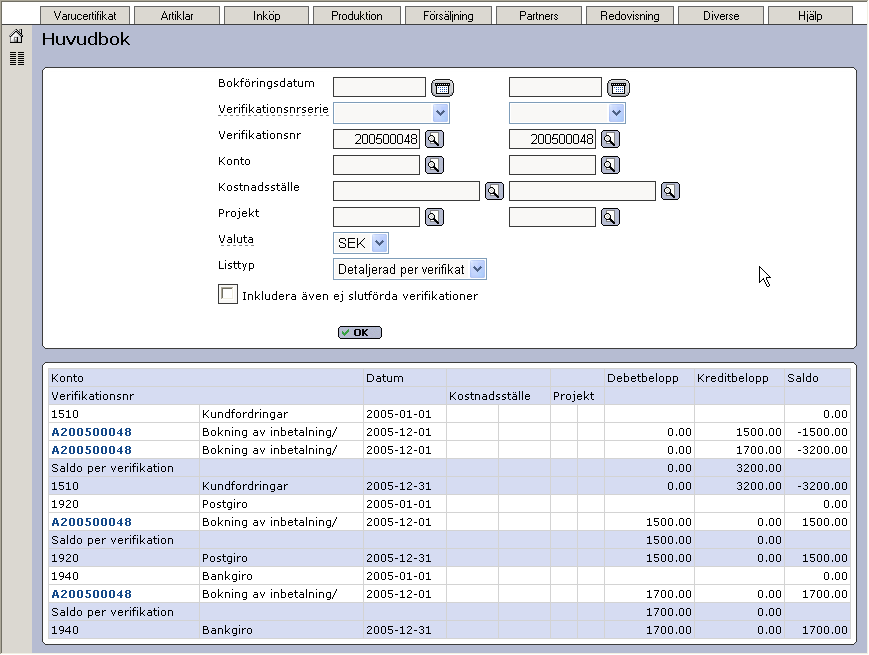Open the Diverse menu
Image resolution: width=869 pixels, height=655 pixels.
click(721, 16)
